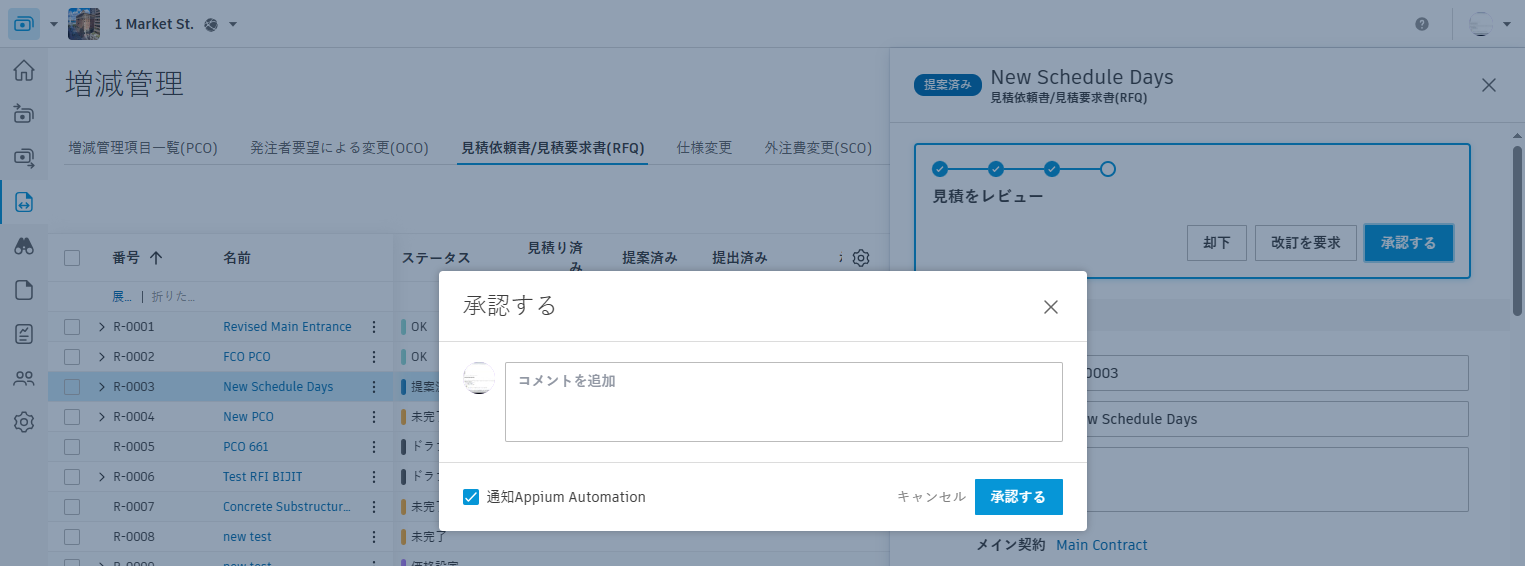Screen dimensions: 1525x566
Task: Expand the R-0002 row
Action: [x=102, y=357]
